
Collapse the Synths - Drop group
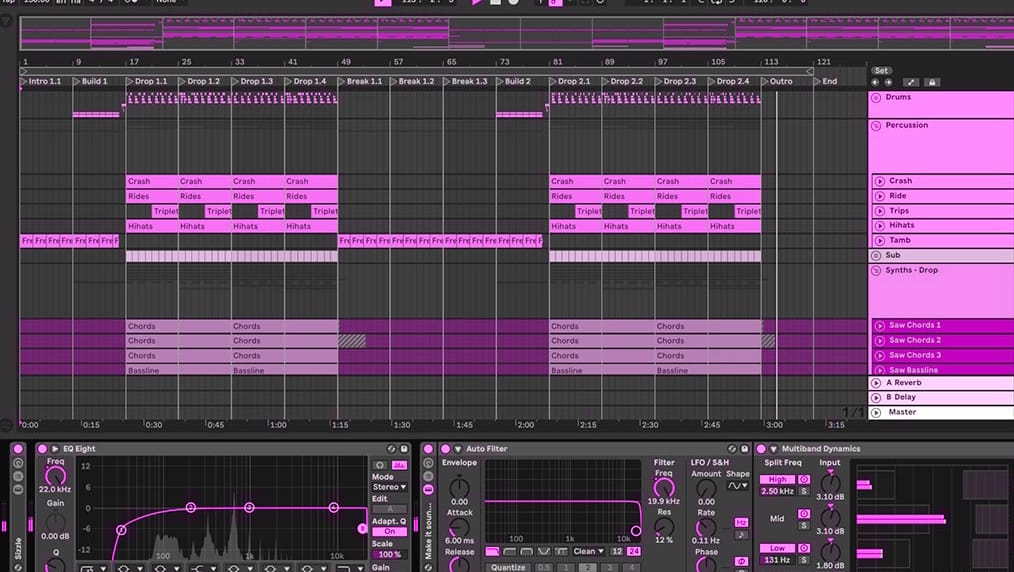[876, 271]
